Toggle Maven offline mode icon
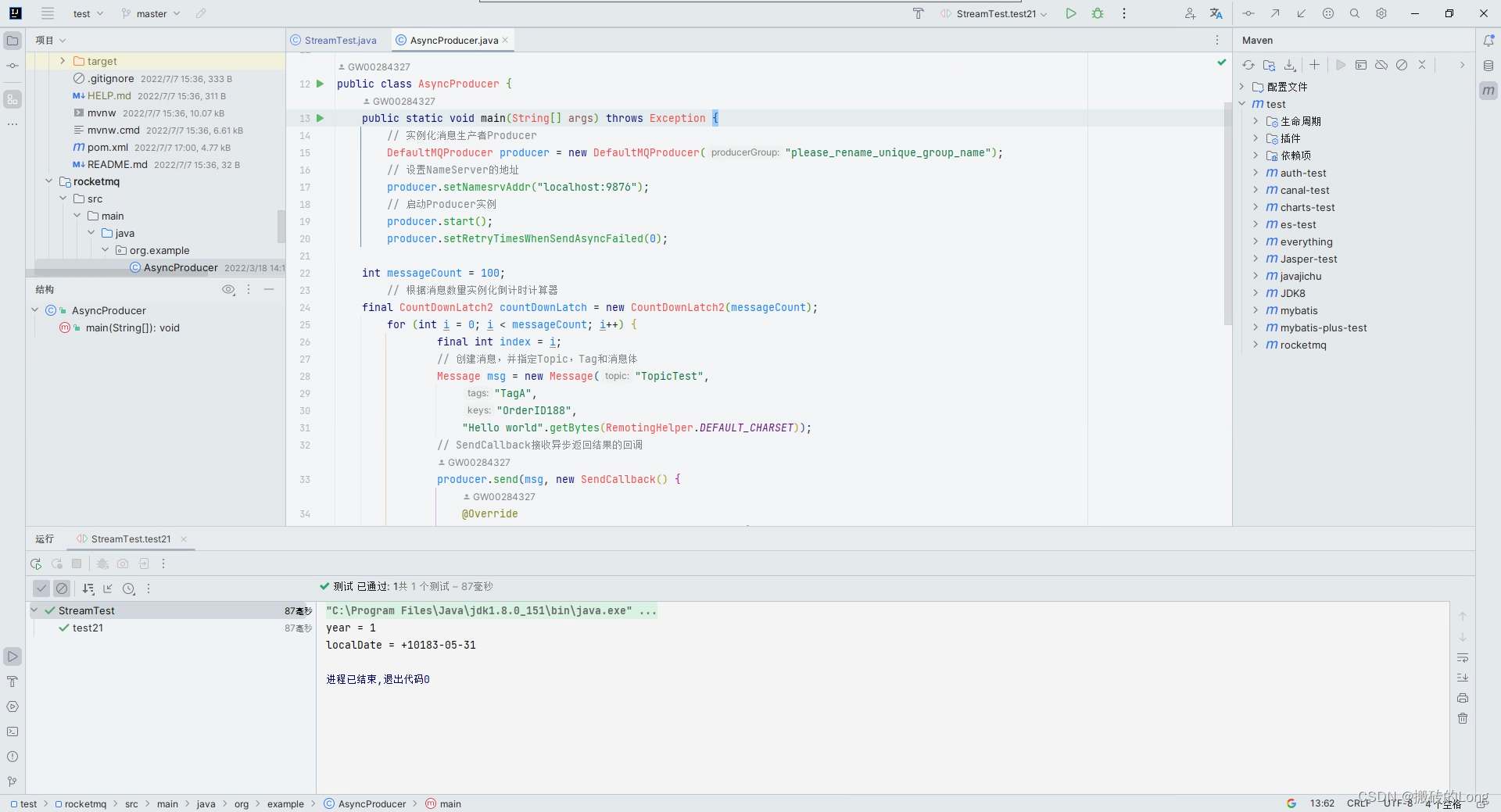Screen dimensions: 1501x812 [1381, 65]
